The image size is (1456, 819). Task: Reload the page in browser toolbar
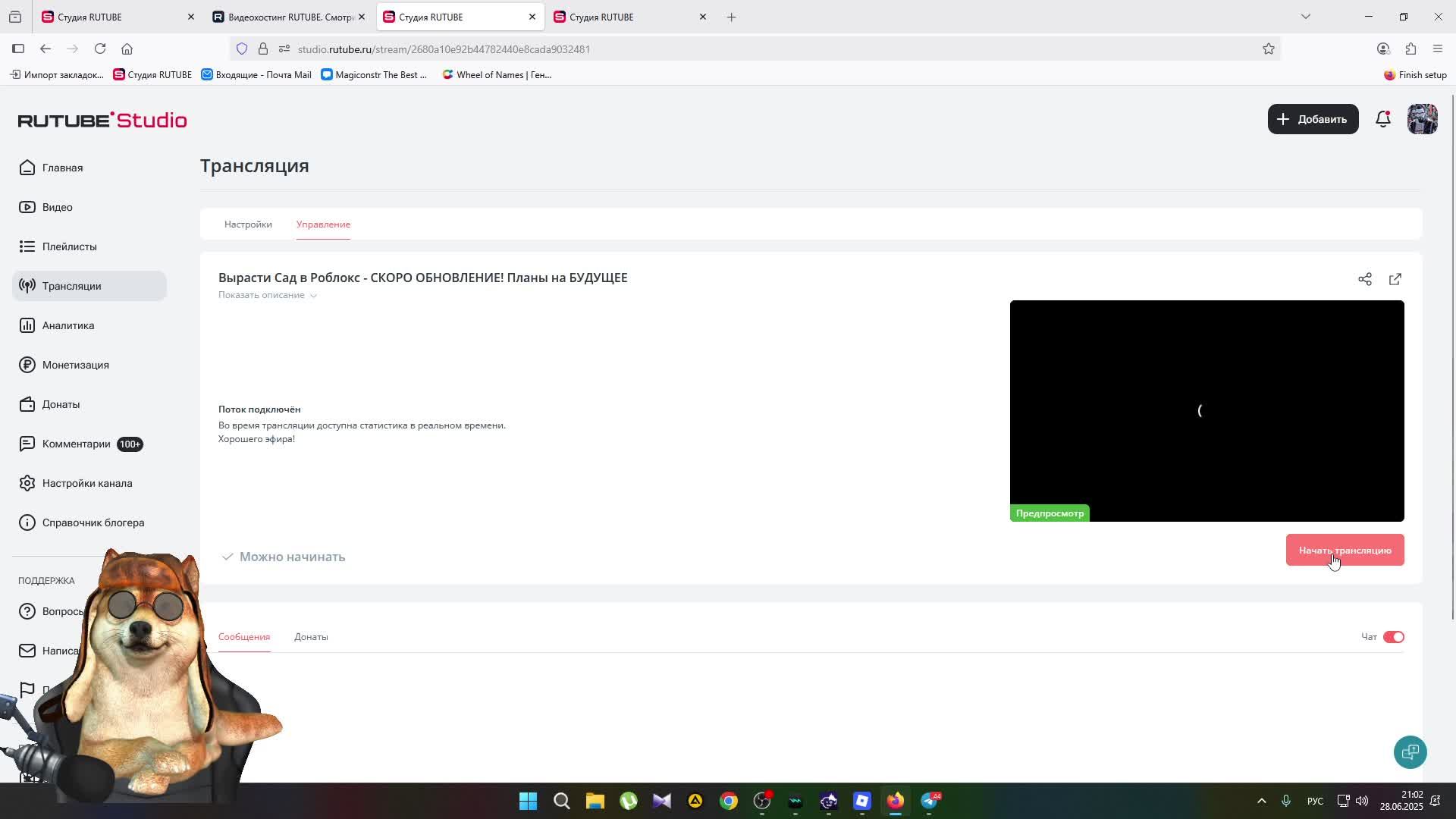(100, 49)
